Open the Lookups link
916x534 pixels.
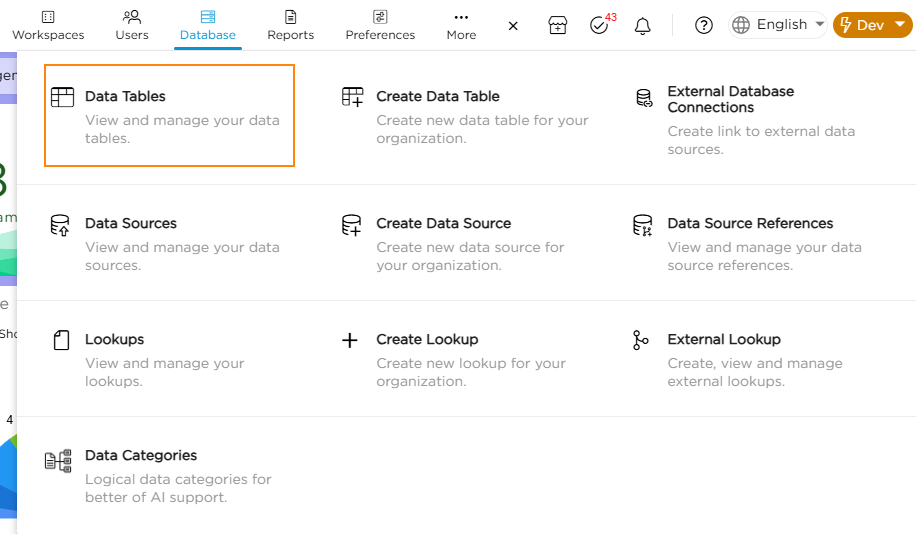(x=114, y=340)
